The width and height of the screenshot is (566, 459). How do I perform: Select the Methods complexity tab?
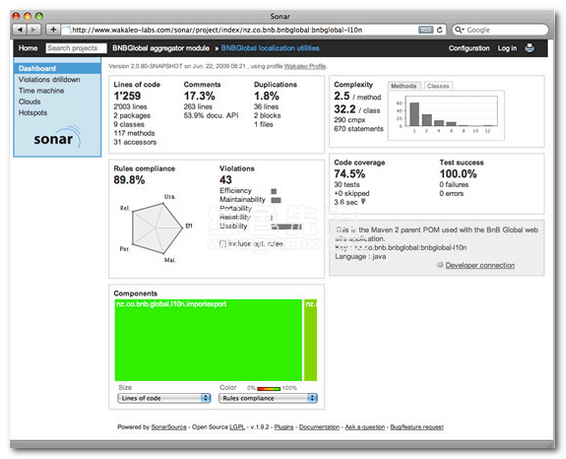pyautogui.click(x=404, y=86)
